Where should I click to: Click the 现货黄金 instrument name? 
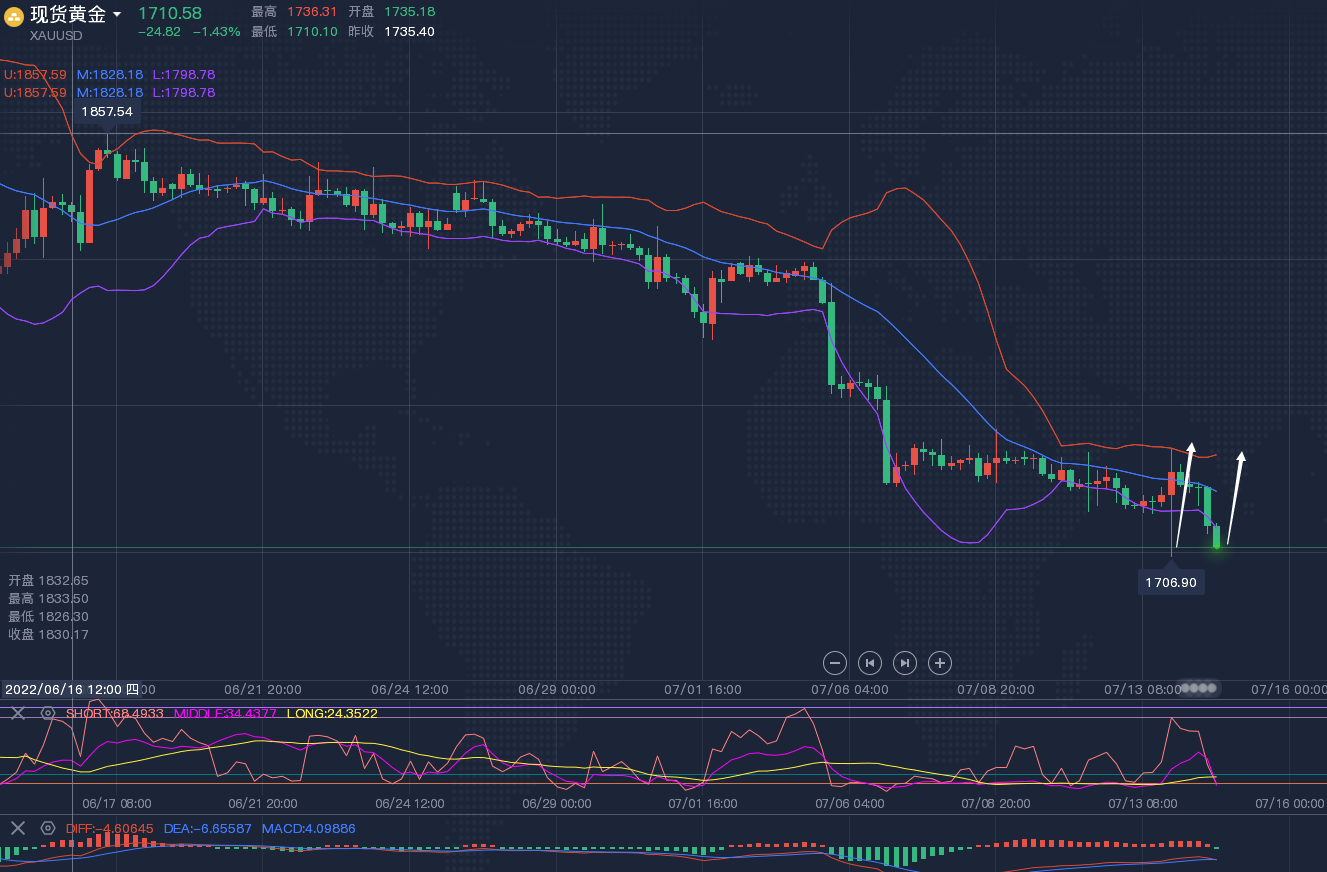click(67, 14)
